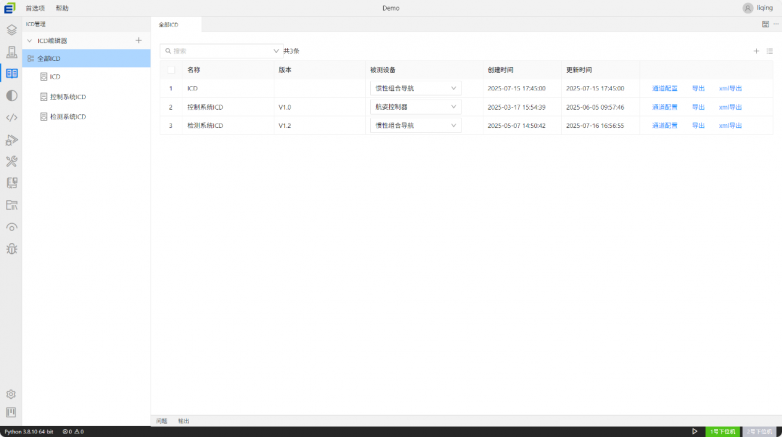Click 通道配置 link for 控制系统ICD row
This screenshot has height=437, width=782.
[x=665, y=107]
